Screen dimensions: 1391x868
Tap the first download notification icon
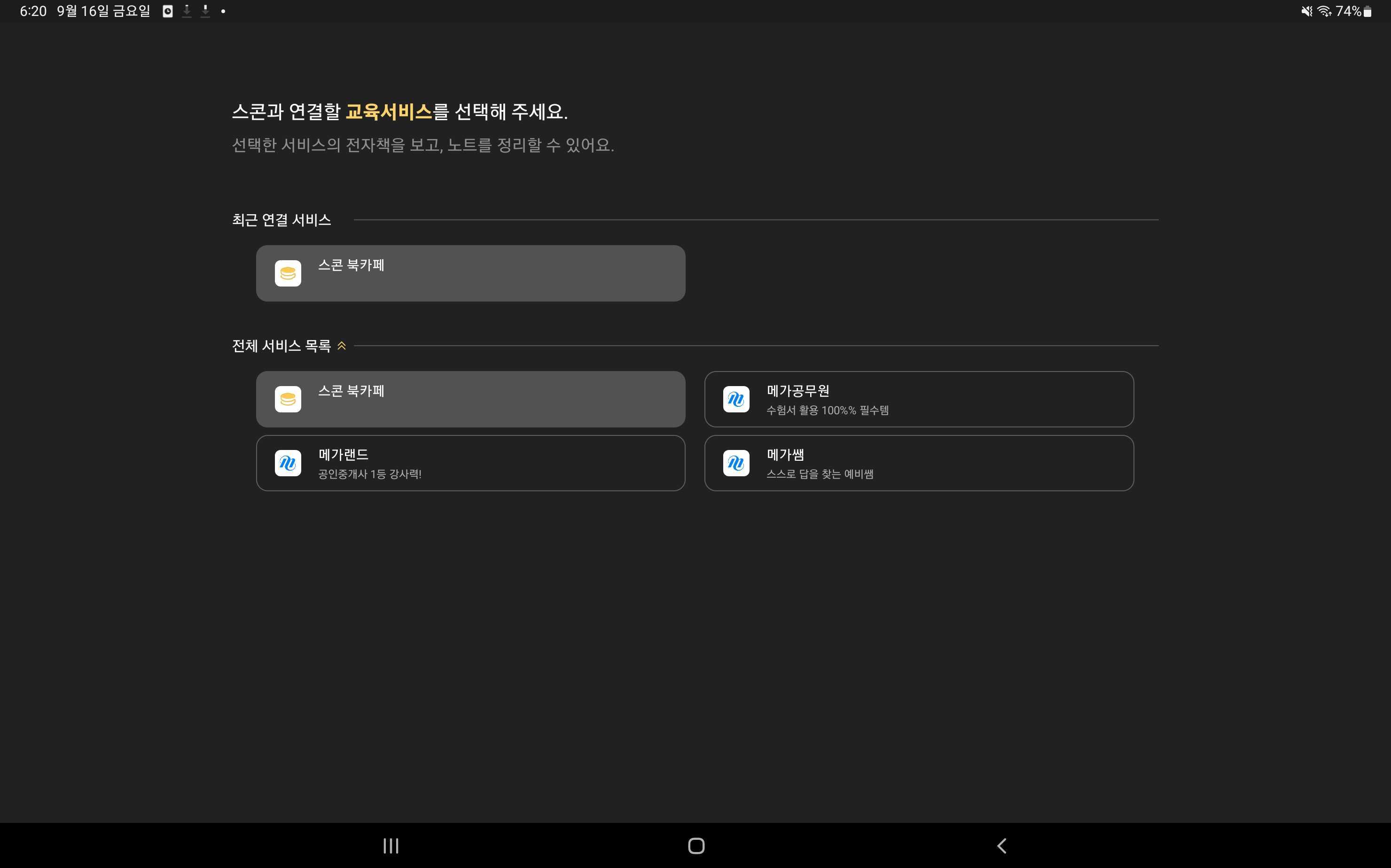point(187,11)
